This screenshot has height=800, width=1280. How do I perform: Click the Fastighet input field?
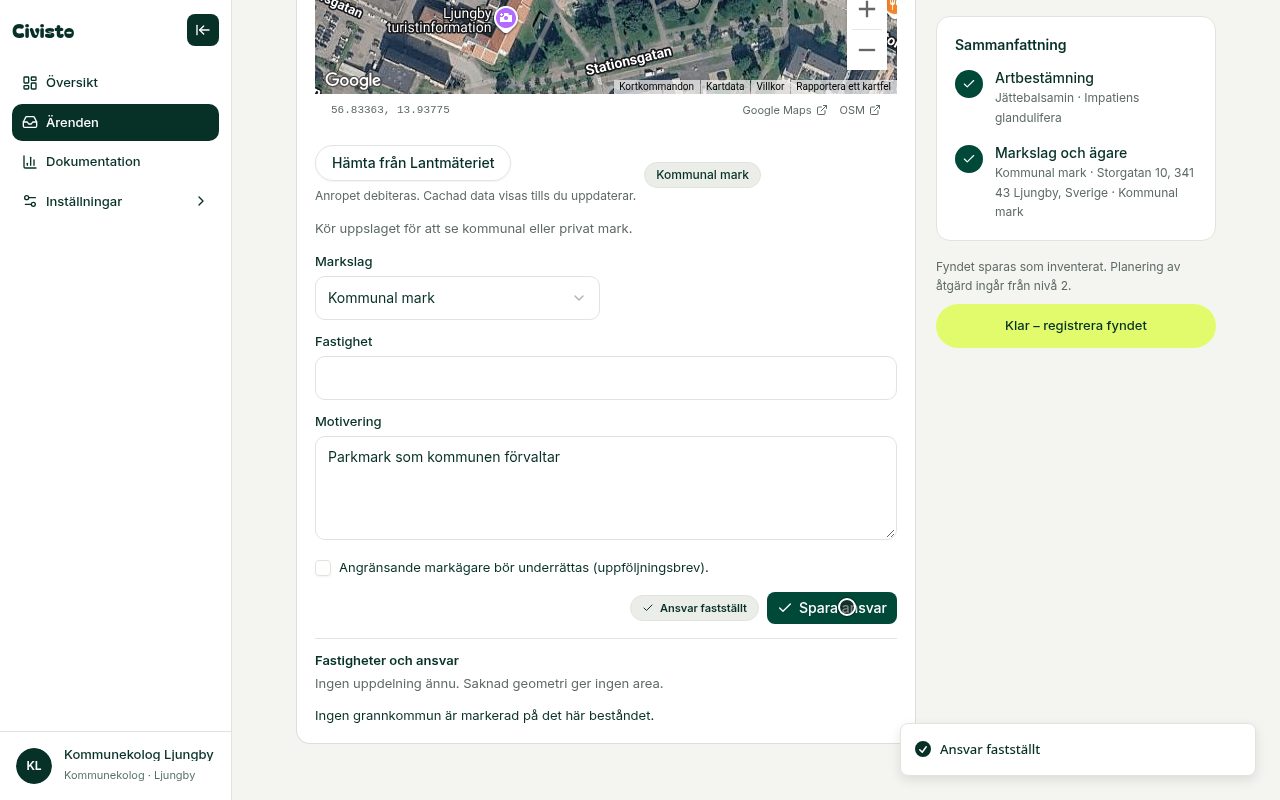point(606,378)
